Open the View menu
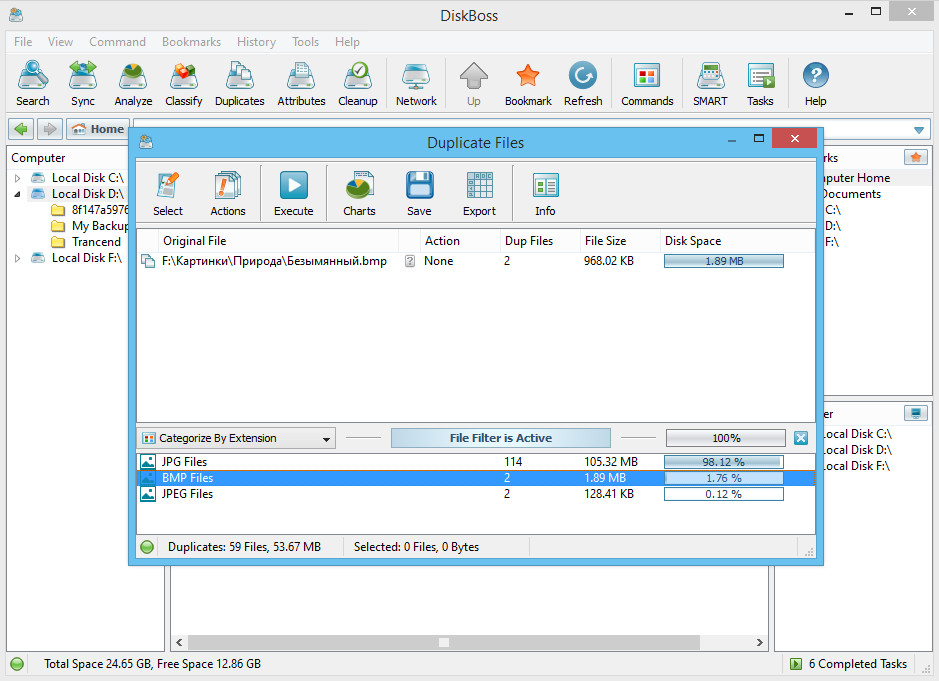The image size is (939, 681). [60, 42]
